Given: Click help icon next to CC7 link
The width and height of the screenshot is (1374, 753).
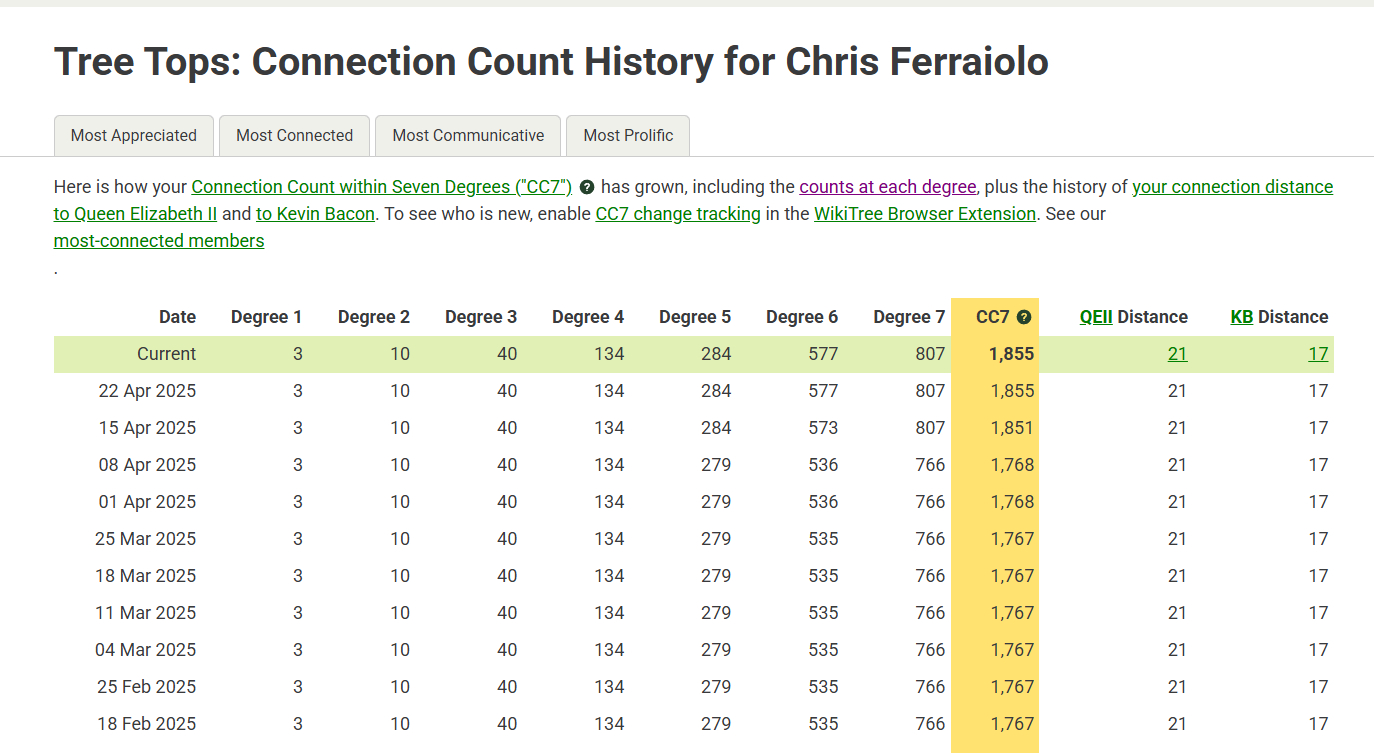Looking at the screenshot, I should pyautogui.click(x=587, y=188).
